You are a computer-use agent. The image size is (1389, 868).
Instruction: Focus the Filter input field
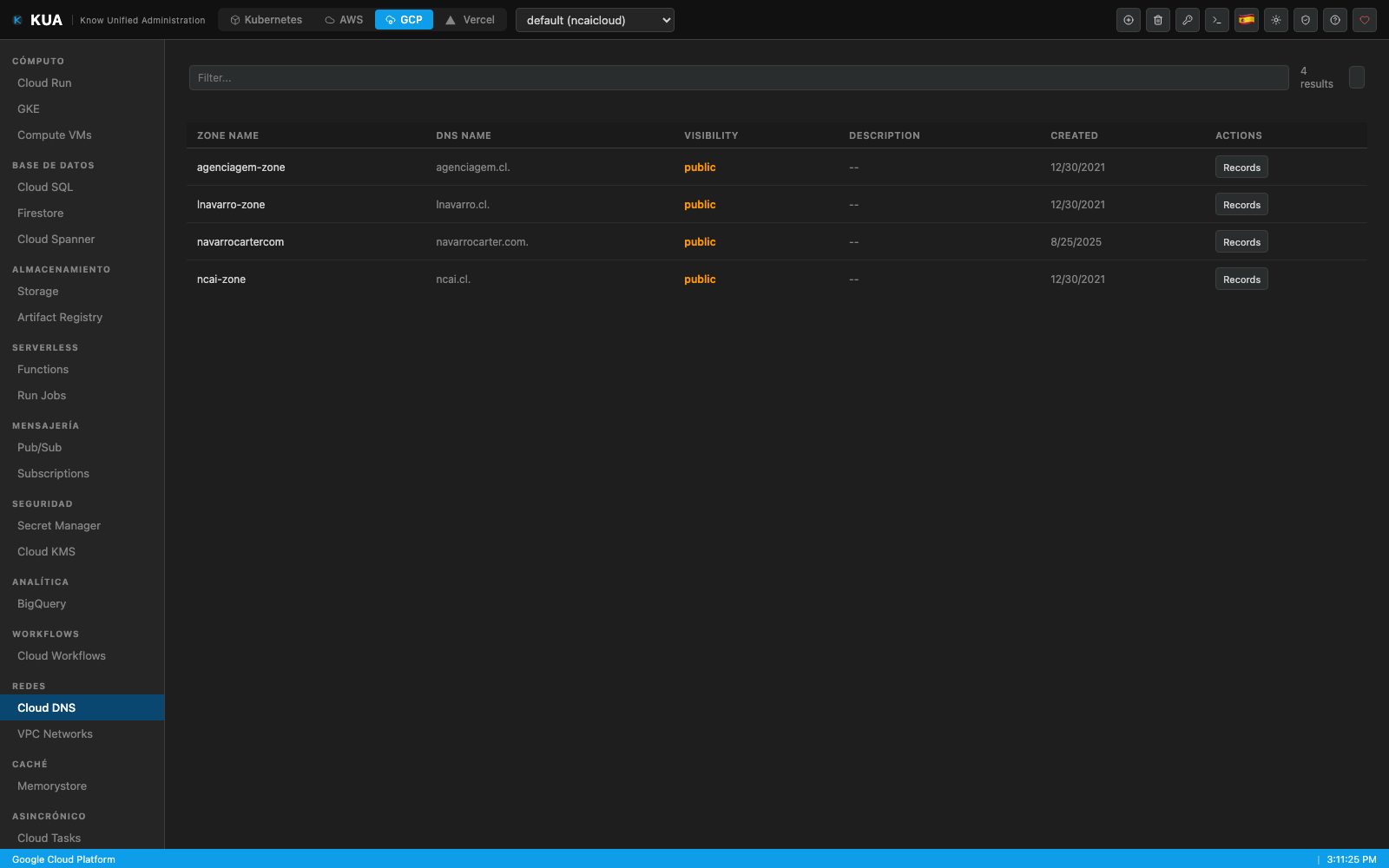[x=739, y=77]
